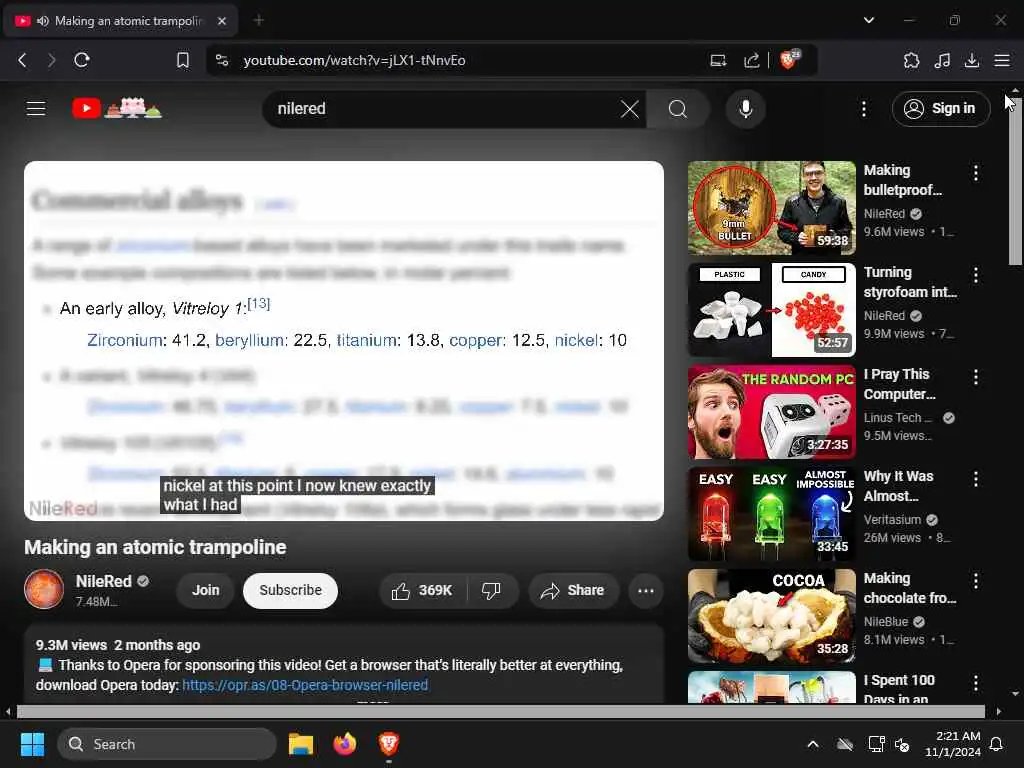Clear the search text with the X

click(x=630, y=109)
